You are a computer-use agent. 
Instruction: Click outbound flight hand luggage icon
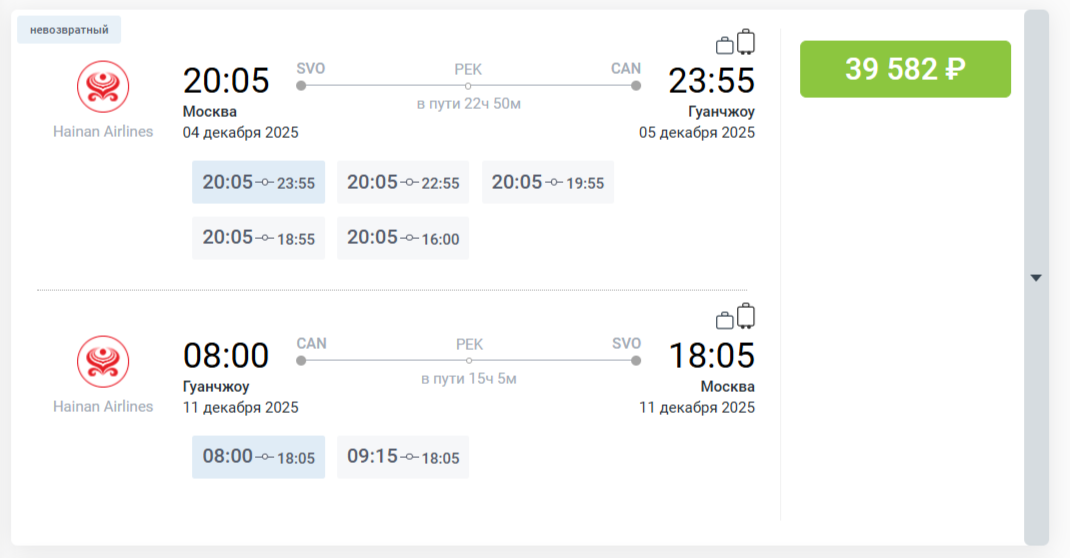725,45
